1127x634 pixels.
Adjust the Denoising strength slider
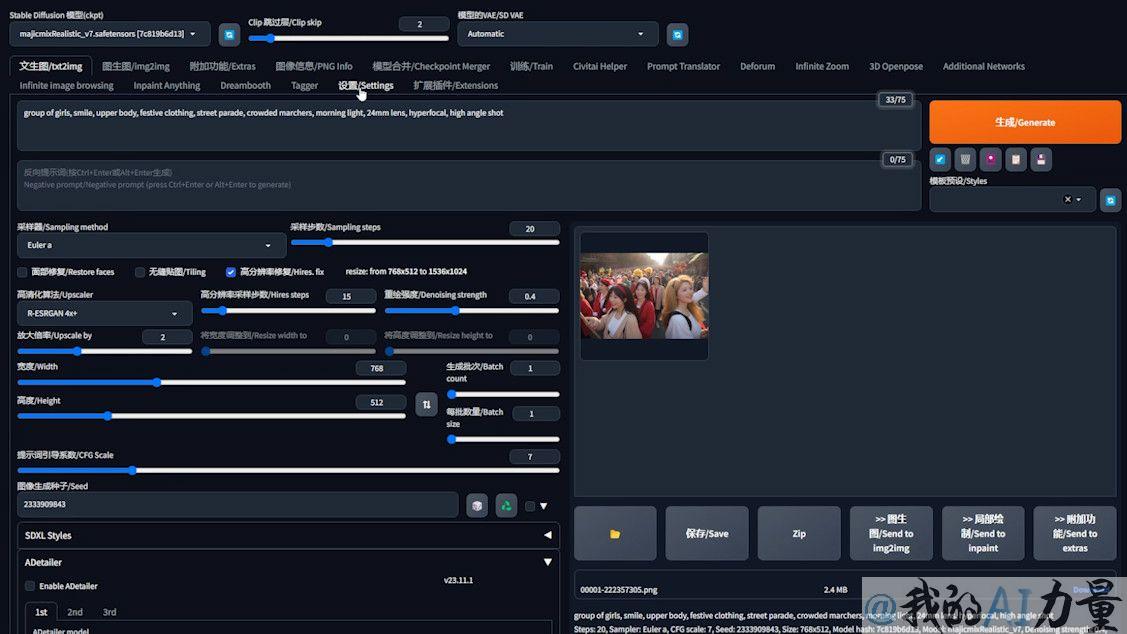(472, 311)
